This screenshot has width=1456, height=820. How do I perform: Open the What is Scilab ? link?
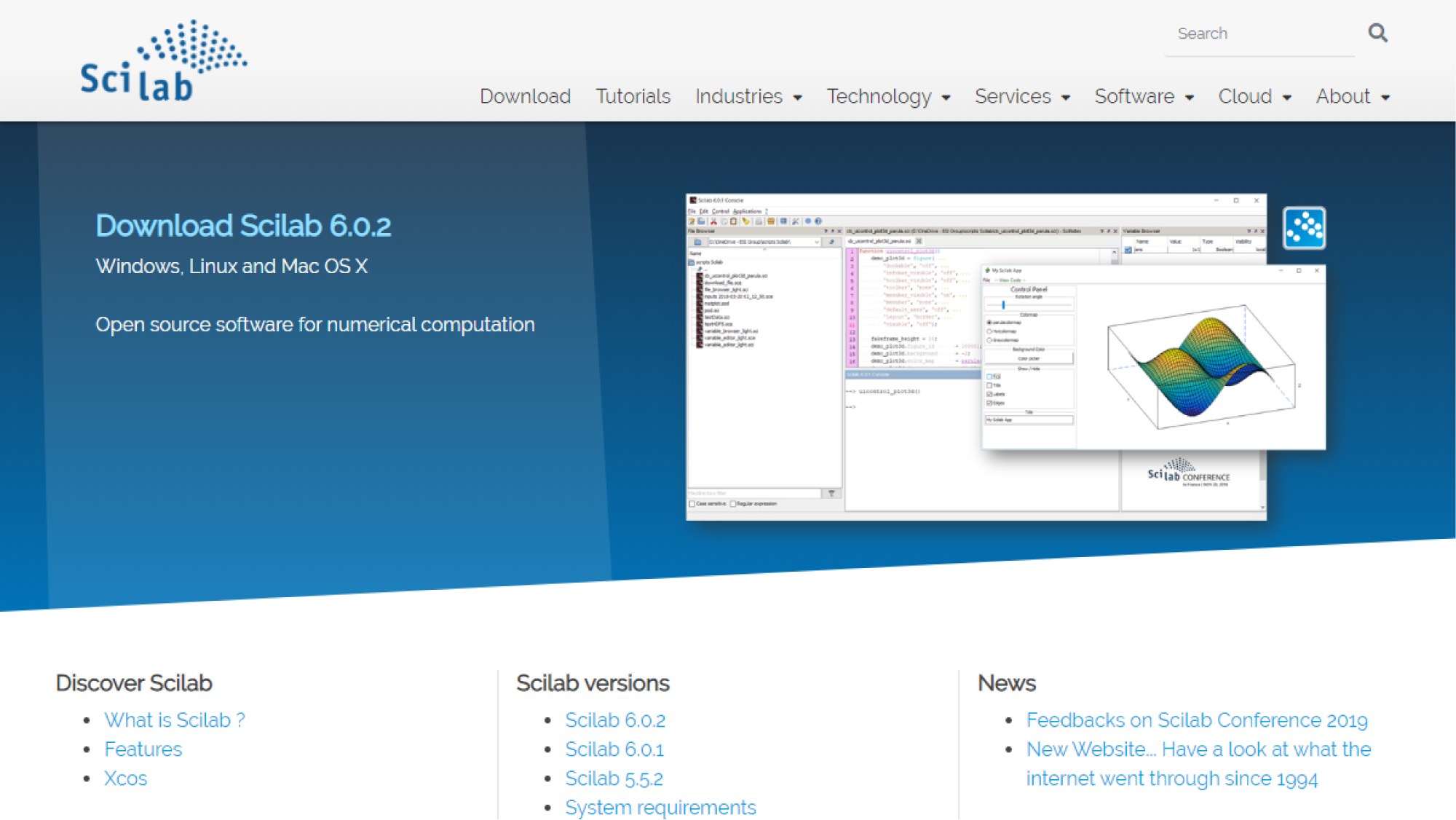pyautogui.click(x=175, y=720)
